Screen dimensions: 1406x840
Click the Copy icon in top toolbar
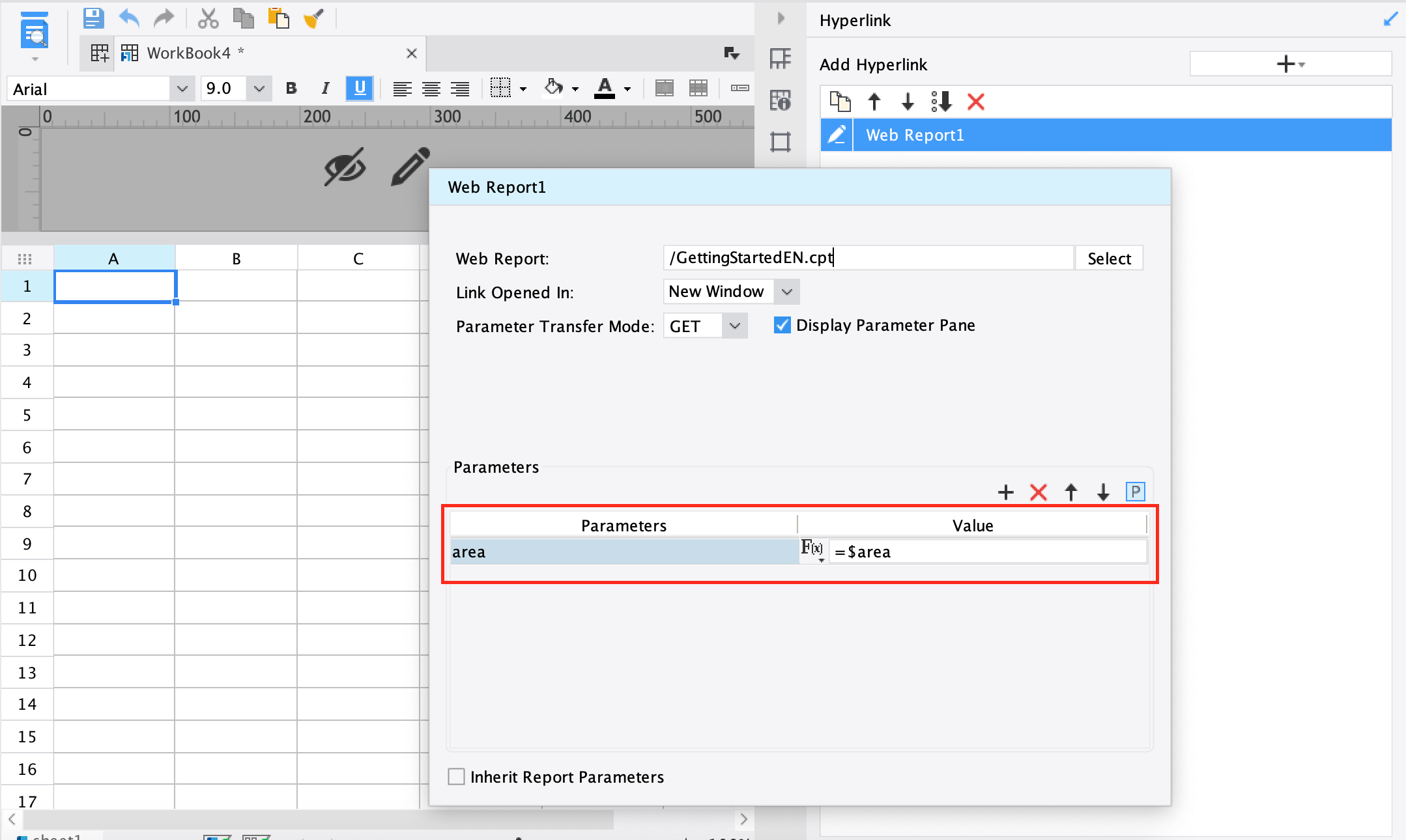point(243,18)
